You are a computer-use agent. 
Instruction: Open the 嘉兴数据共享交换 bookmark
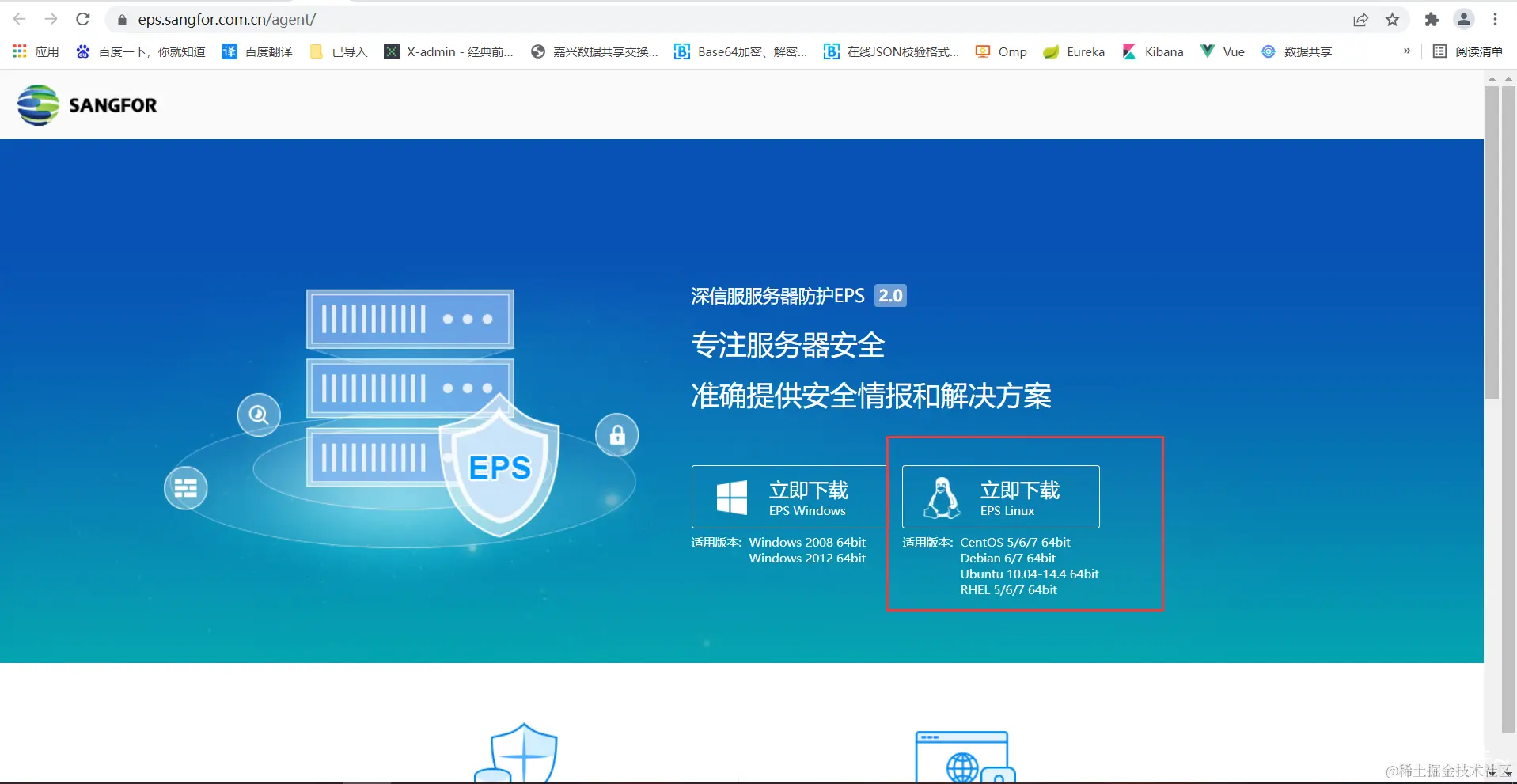pos(594,51)
